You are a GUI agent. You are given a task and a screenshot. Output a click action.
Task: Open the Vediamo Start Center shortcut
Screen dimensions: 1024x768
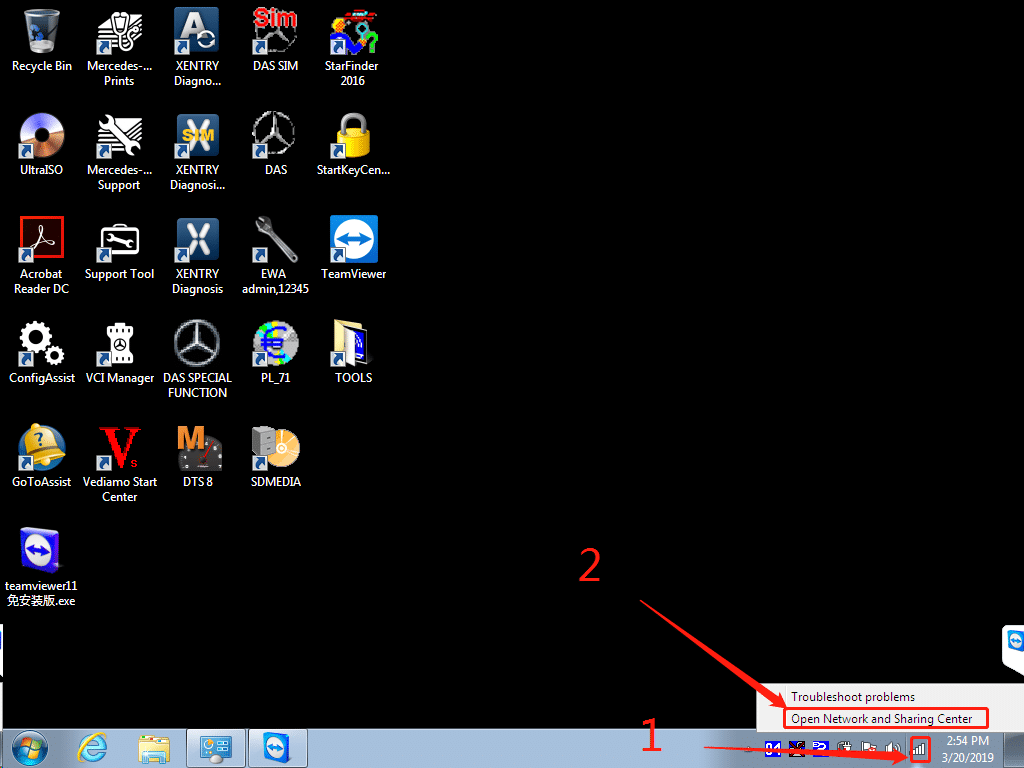tap(119, 450)
